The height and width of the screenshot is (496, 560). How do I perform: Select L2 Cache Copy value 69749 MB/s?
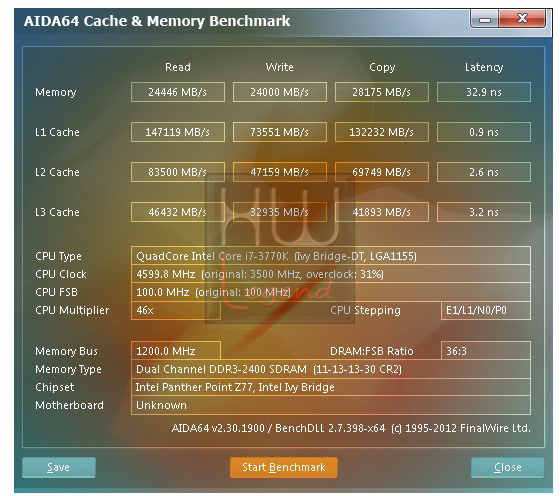tap(382, 172)
